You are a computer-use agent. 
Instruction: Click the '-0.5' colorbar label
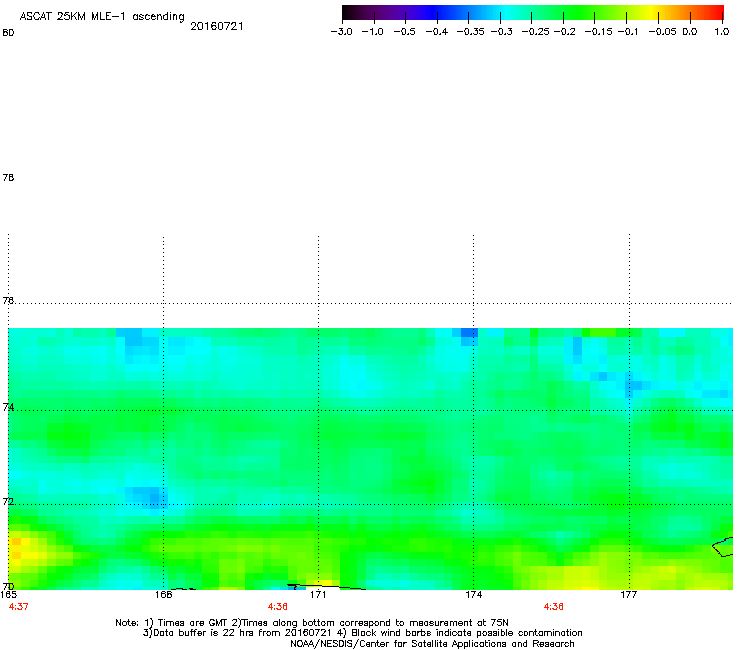click(x=404, y=32)
